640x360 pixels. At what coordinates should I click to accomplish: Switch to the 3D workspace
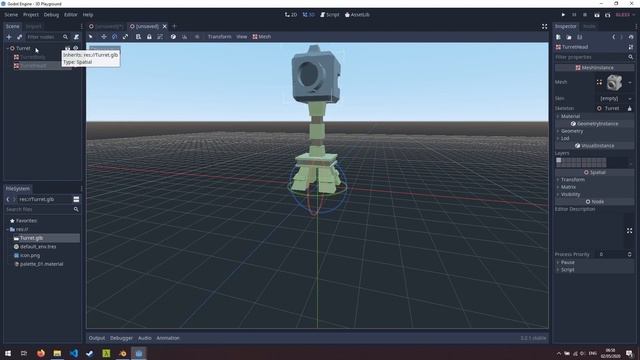(x=309, y=15)
